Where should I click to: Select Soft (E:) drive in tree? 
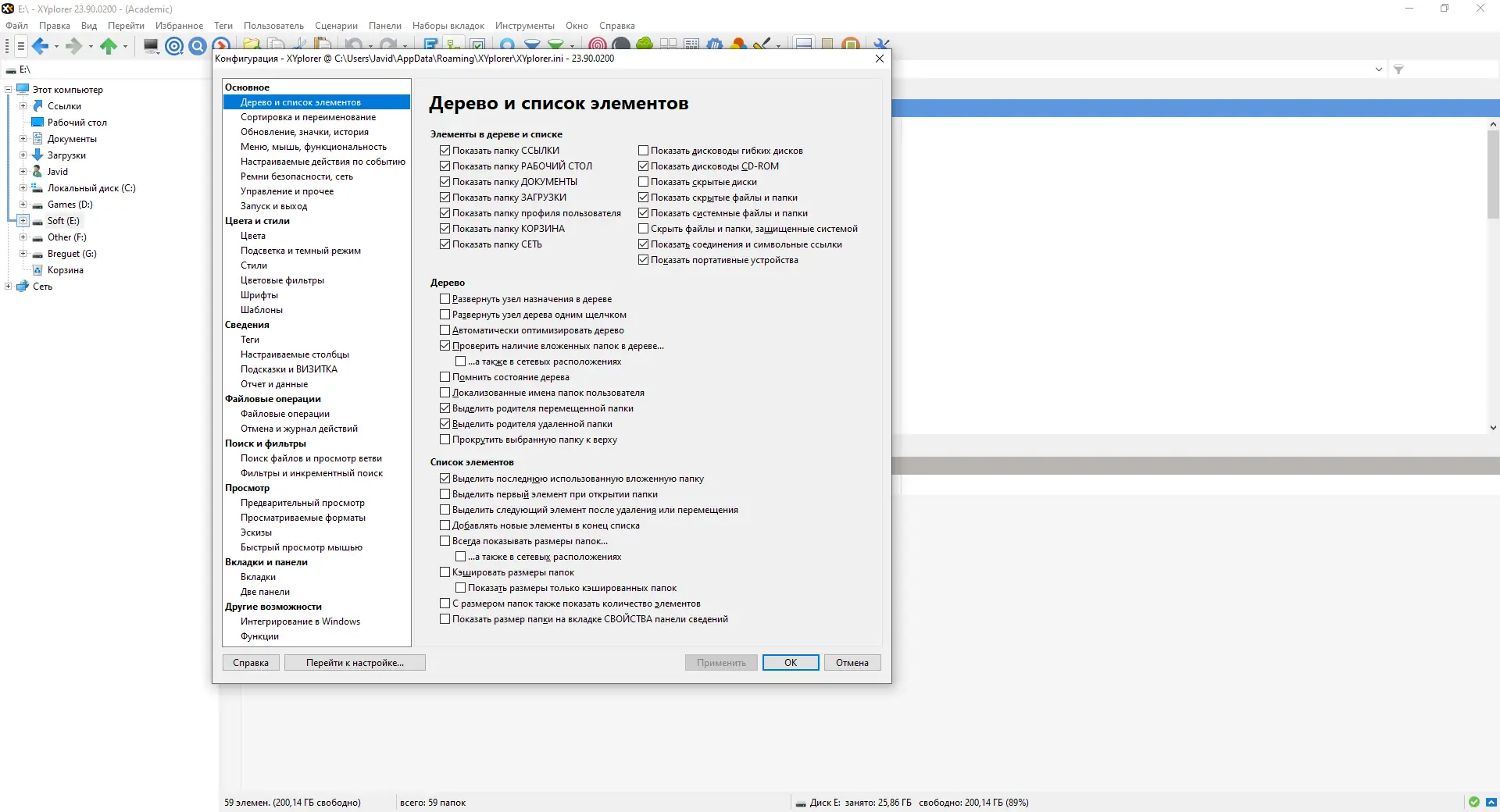pos(63,220)
